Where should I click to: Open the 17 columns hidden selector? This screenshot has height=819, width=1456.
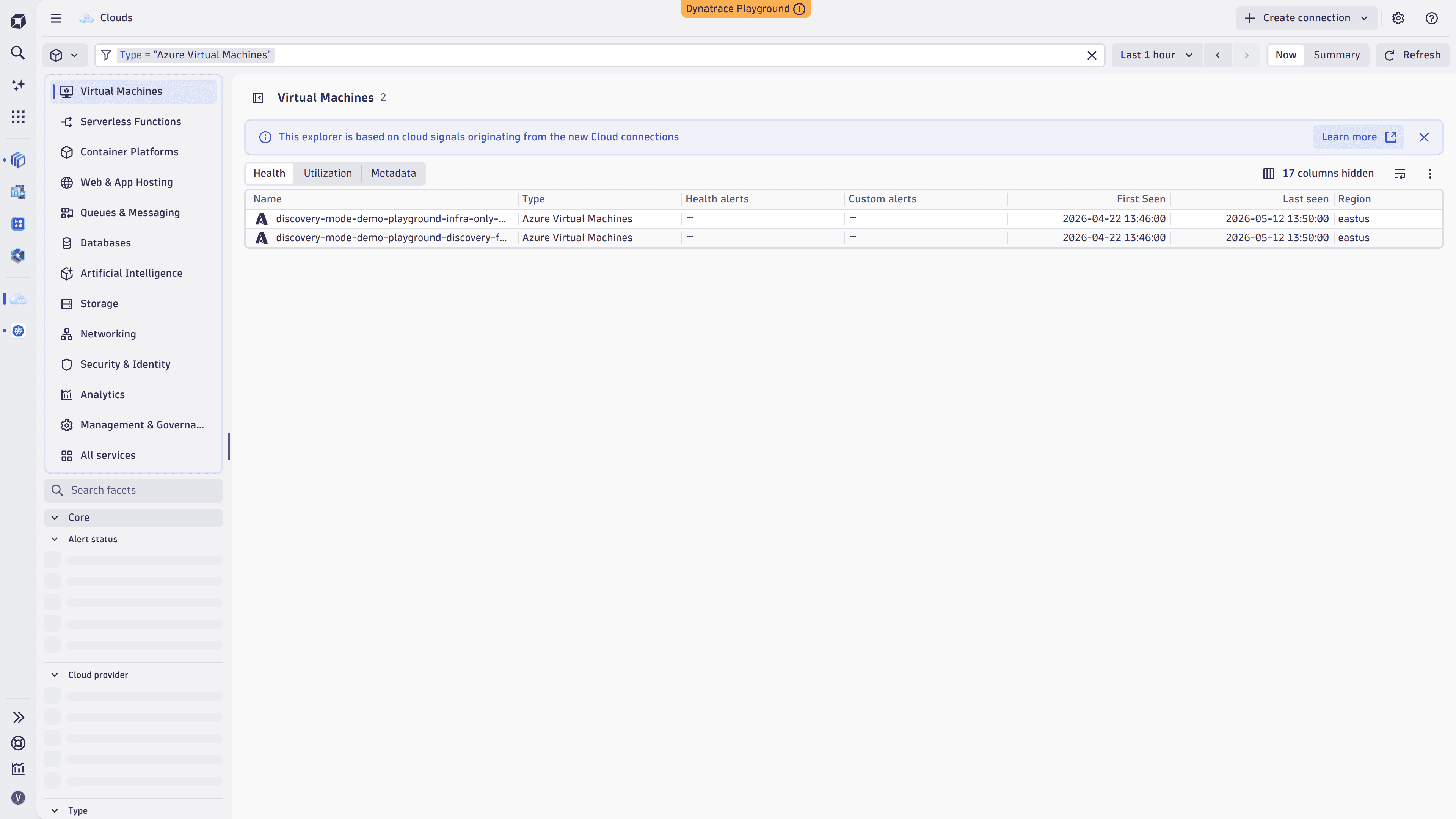point(1318,174)
